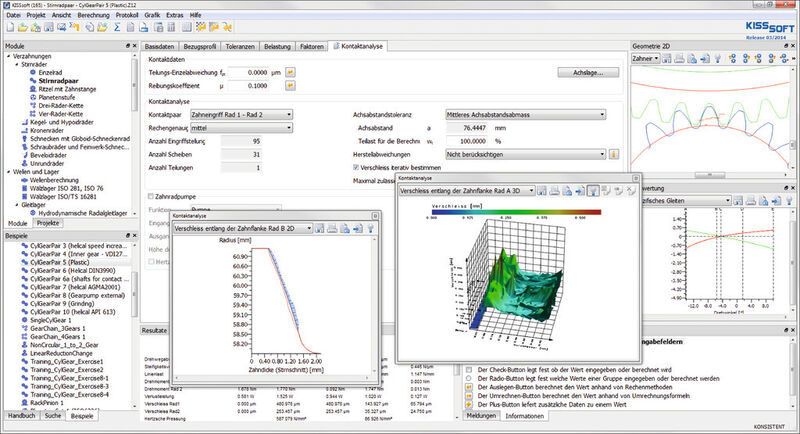Enable the Zahnradpumpe checkbox
The image size is (800, 434).
click(x=152, y=196)
